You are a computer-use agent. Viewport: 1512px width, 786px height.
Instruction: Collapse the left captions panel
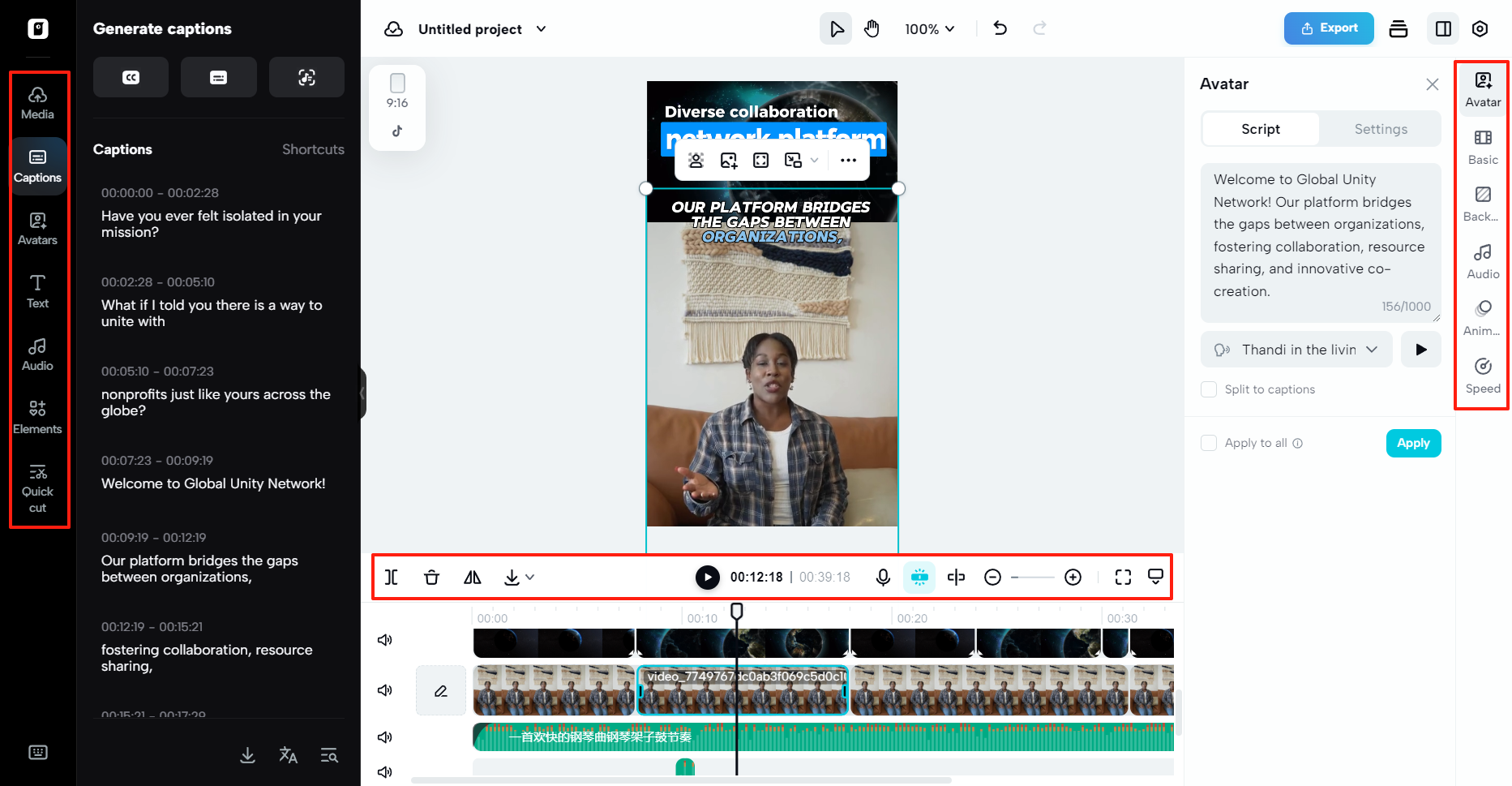coord(362,393)
